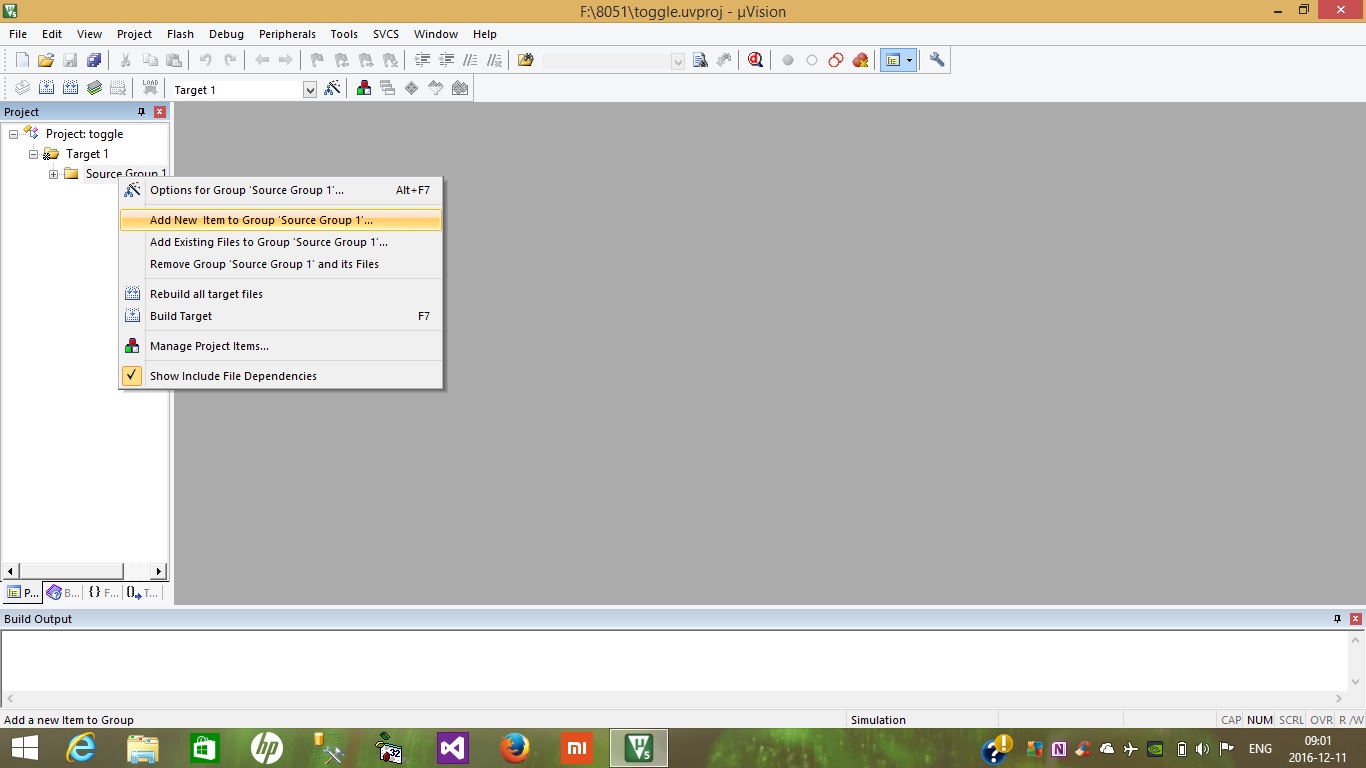
Task: Expand the Source Group 1 tree node
Action: 53,173
